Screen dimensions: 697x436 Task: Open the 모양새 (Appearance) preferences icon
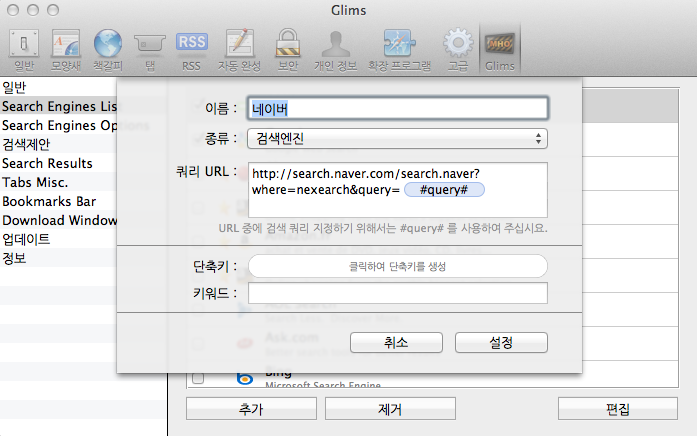65,50
